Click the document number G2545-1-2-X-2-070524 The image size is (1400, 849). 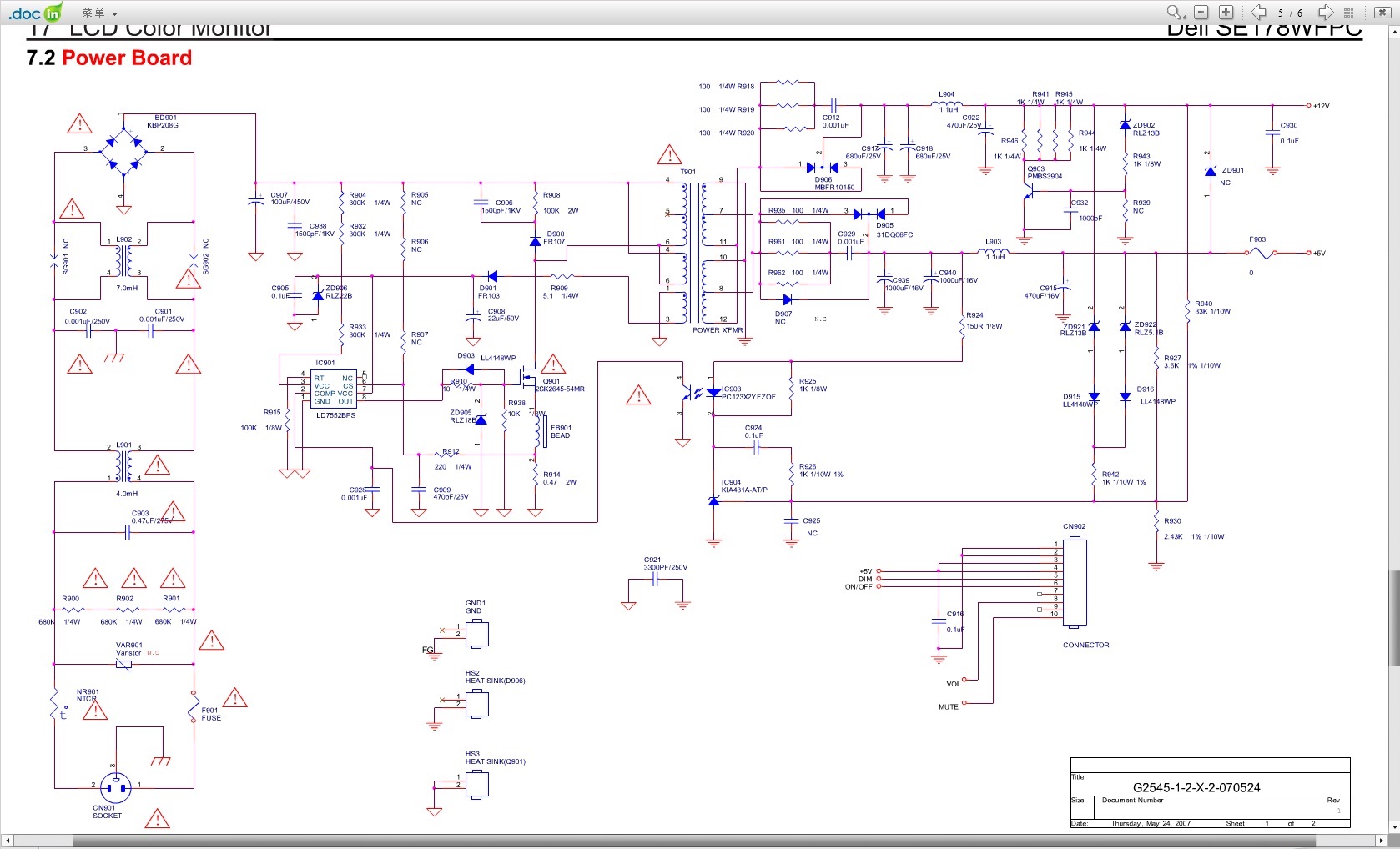(1196, 787)
